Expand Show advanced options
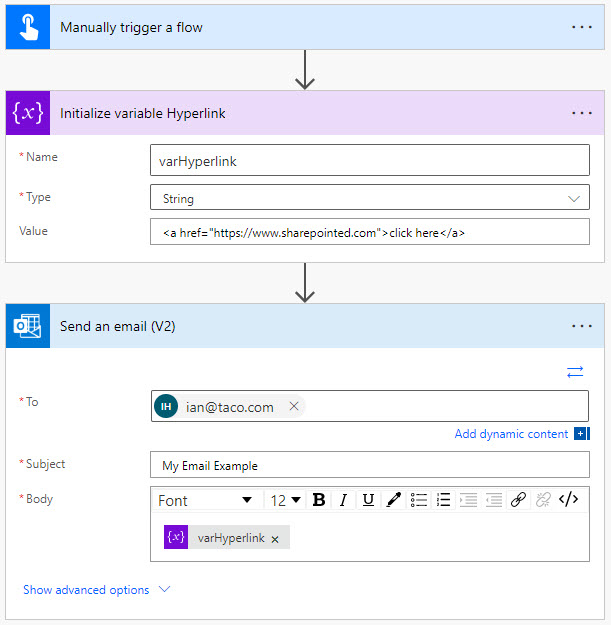Viewport: 611px width, 625px height. (x=97, y=590)
